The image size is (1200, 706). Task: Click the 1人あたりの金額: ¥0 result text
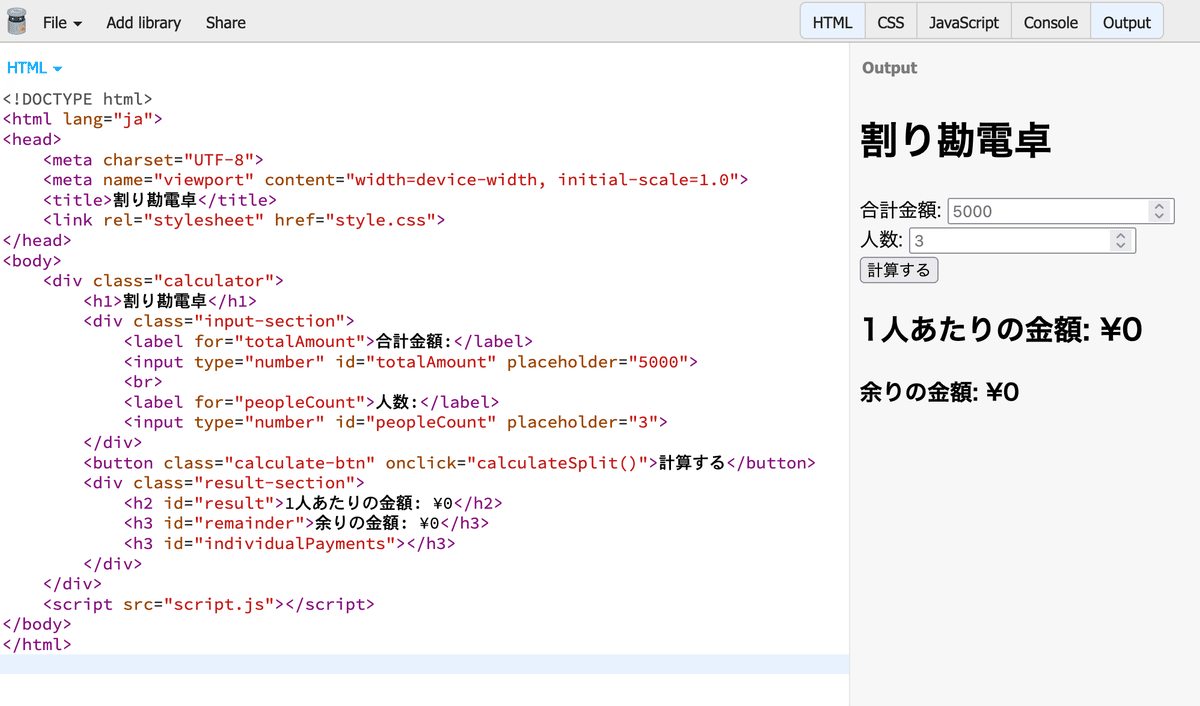pos(1001,329)
